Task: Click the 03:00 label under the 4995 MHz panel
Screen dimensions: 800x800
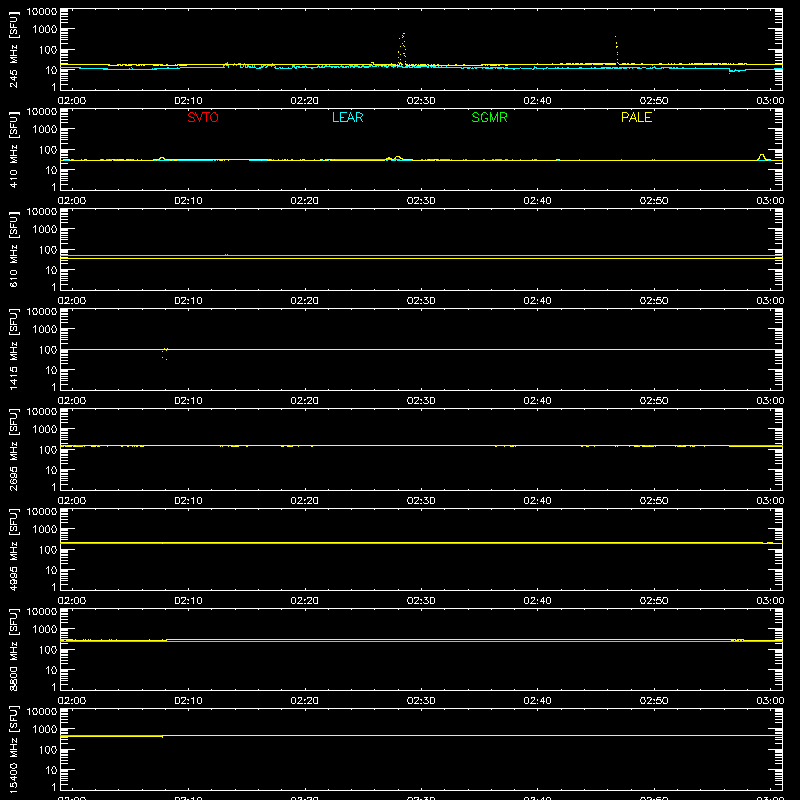Action: [x=770, y=601]
